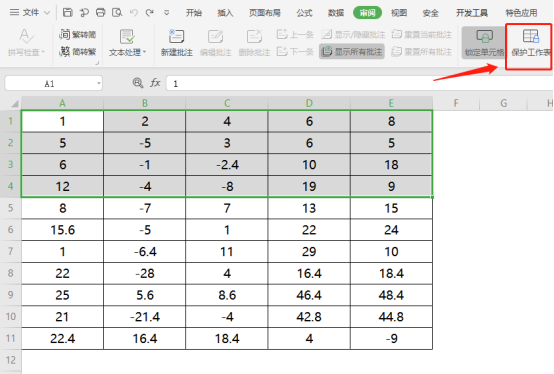
Task: Select cell C9 containing 8.6
Action: [x=227, y=295]
